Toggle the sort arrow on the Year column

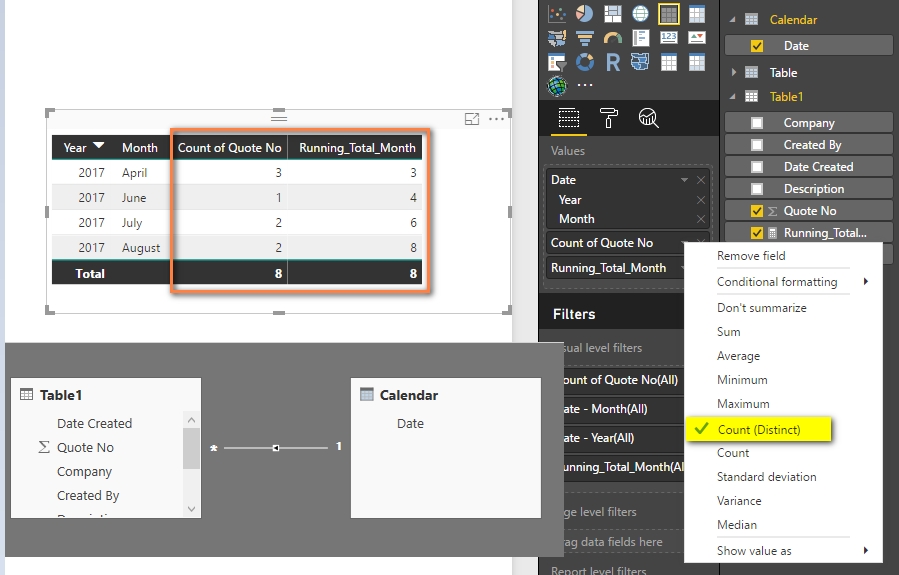pos(99,146)
